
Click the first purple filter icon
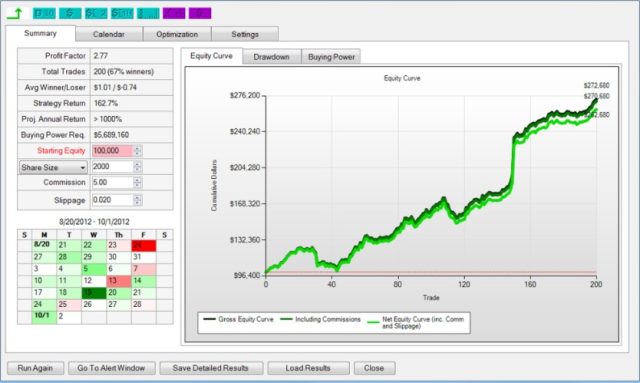(x=174, y=13)
